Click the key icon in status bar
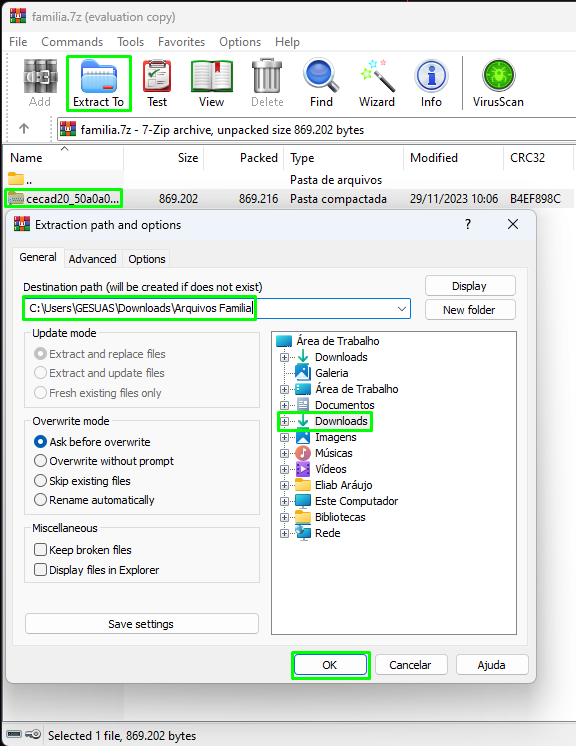Screen dimensions: 576x746 [33, 734]
